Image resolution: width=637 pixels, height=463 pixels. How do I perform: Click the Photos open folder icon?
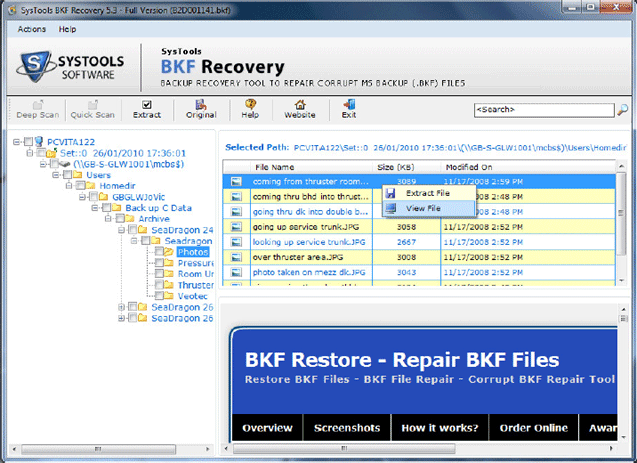[169, 252]
